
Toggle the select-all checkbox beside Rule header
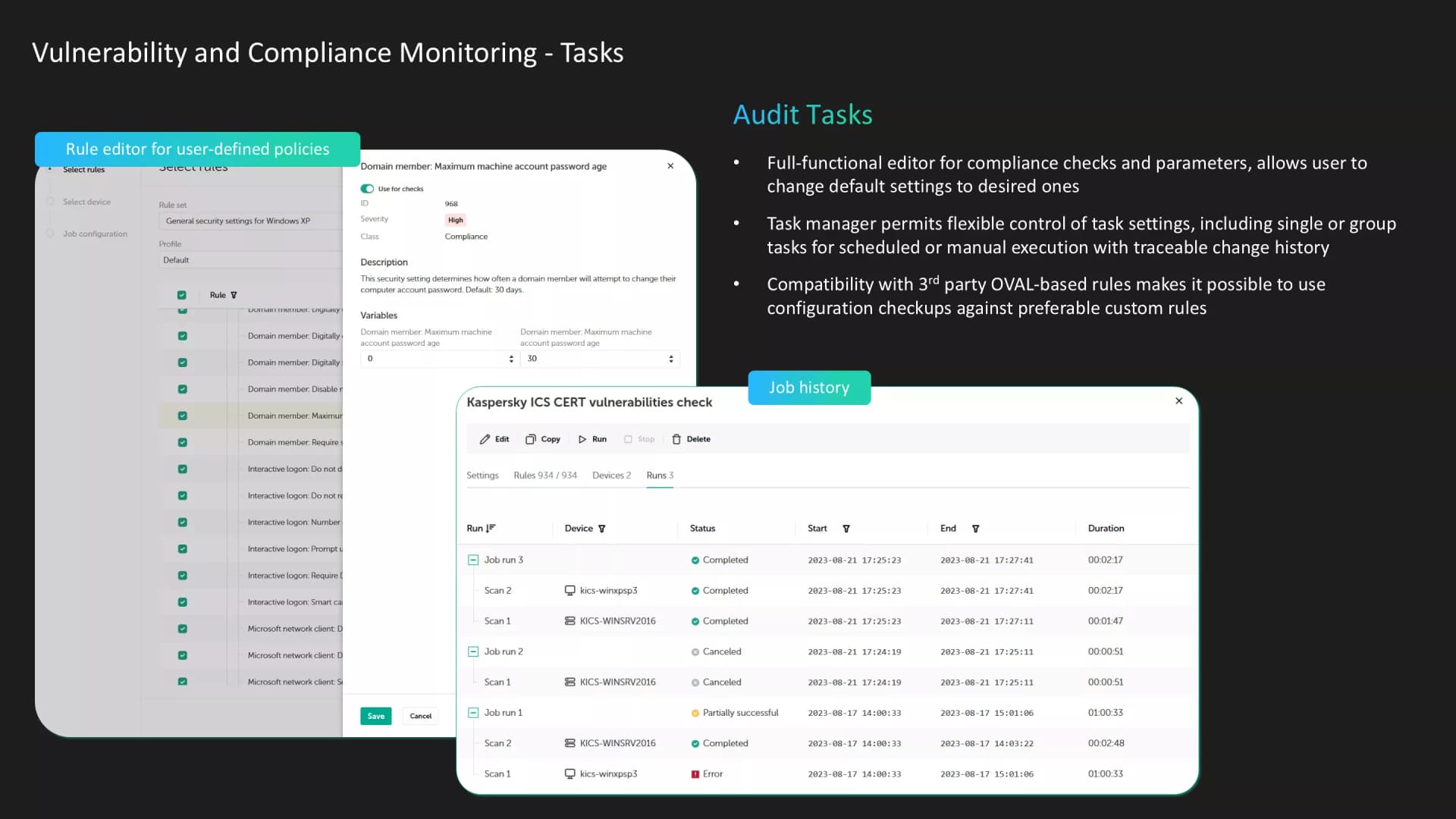(x=181, y=295)
